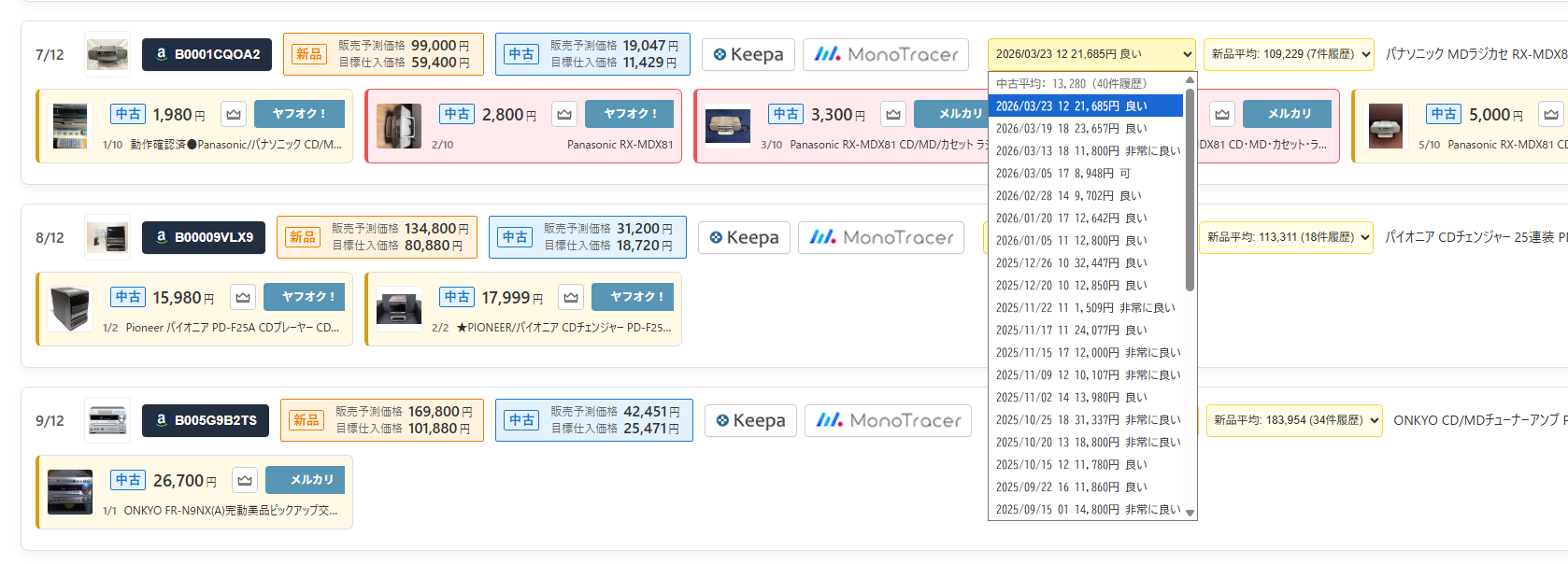Collapse the open 2026/03/23 used-price dropdown
Screen dimensions: 1568x564
point(1090,54)
